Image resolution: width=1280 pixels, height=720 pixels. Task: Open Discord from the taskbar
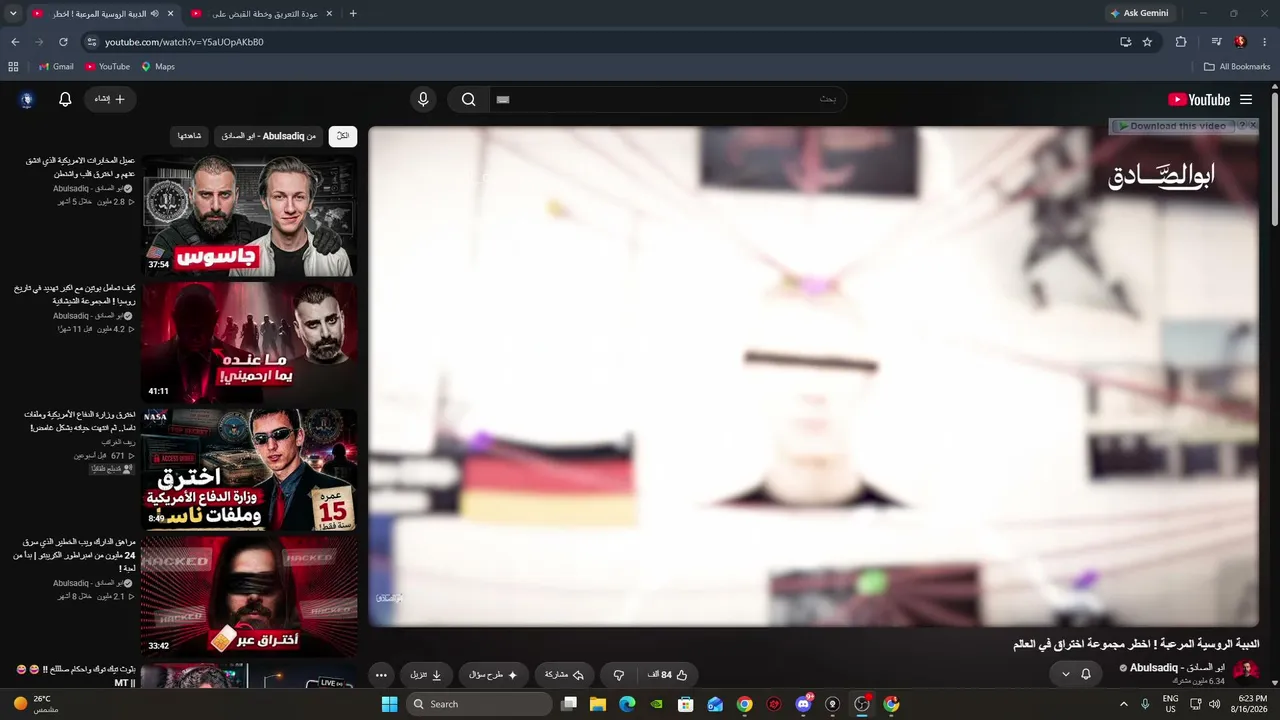(803, 704)
